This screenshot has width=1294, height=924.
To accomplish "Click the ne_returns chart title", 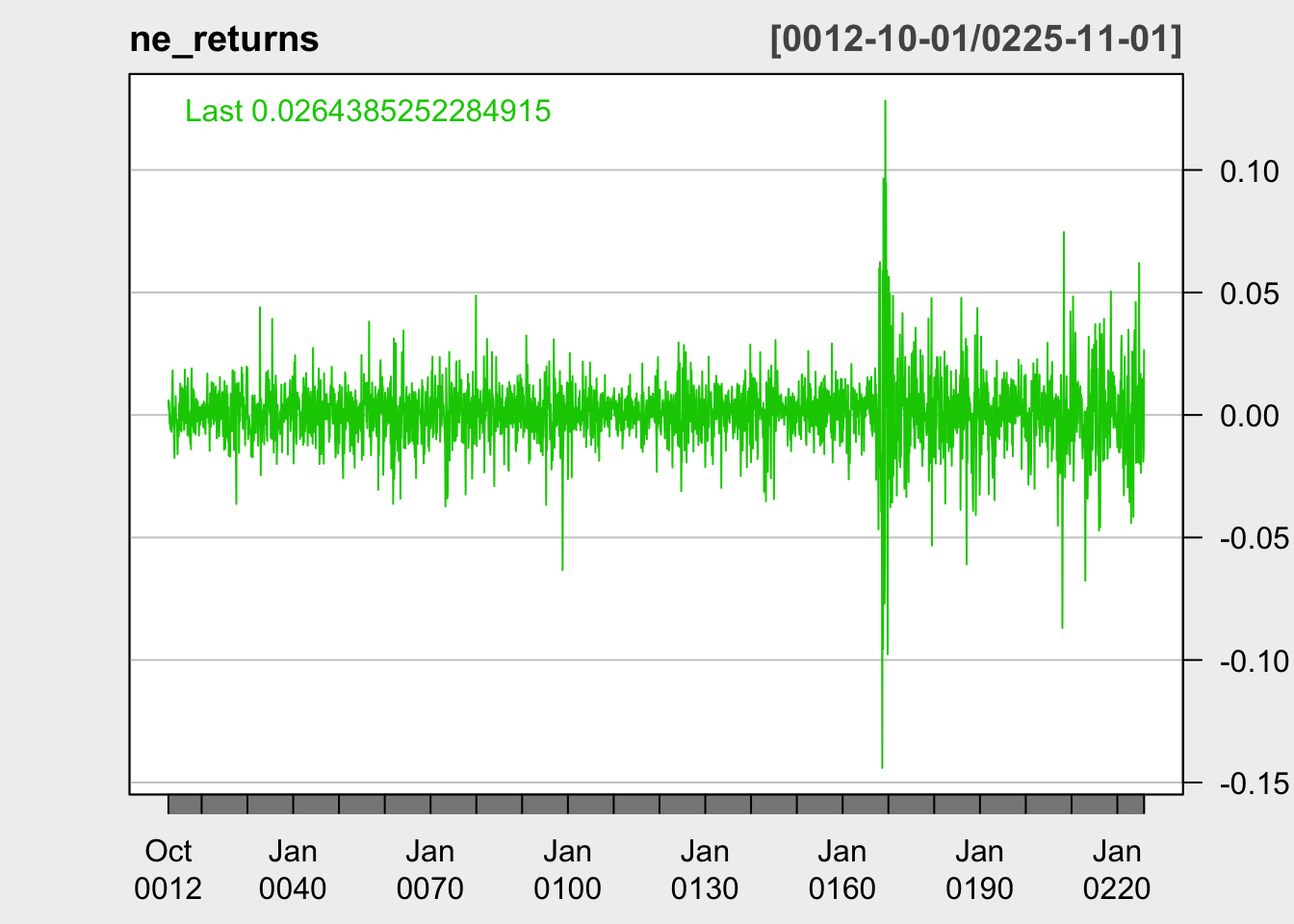I will pyautogui.click(x=224, y=39).
